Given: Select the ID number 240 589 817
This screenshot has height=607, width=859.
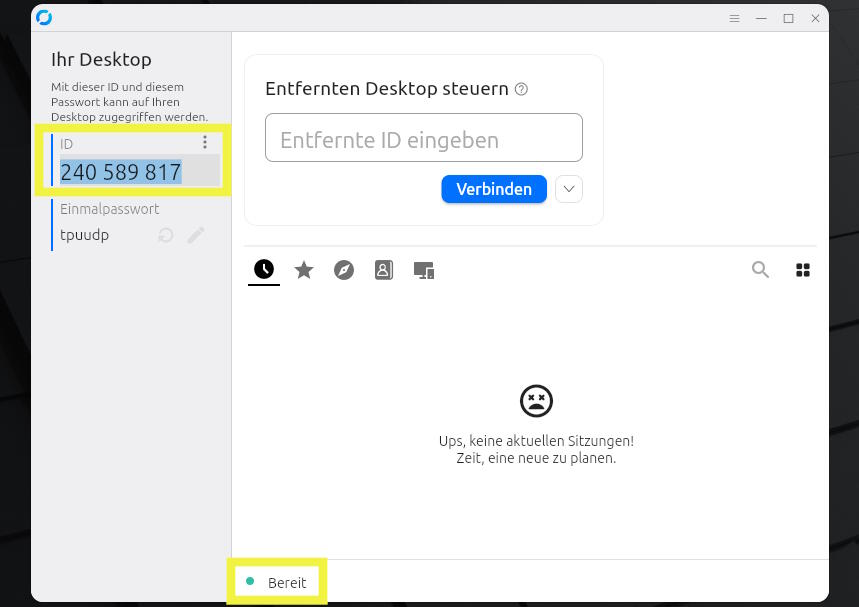Looking at the screenshot, I should pyautogui.click(x=121, y=172).
